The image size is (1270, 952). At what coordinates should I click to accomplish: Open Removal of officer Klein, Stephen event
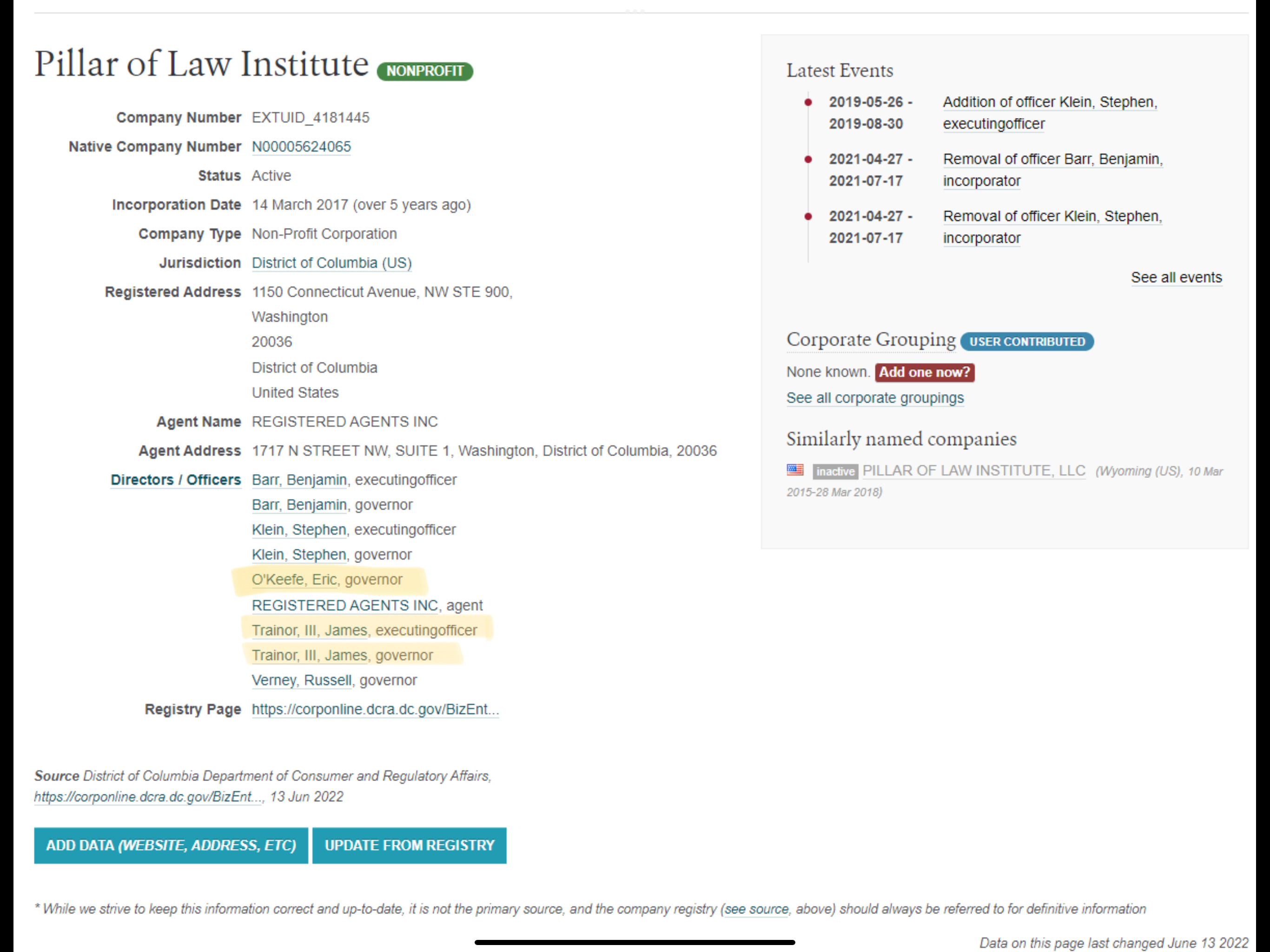click(1052, 227)
